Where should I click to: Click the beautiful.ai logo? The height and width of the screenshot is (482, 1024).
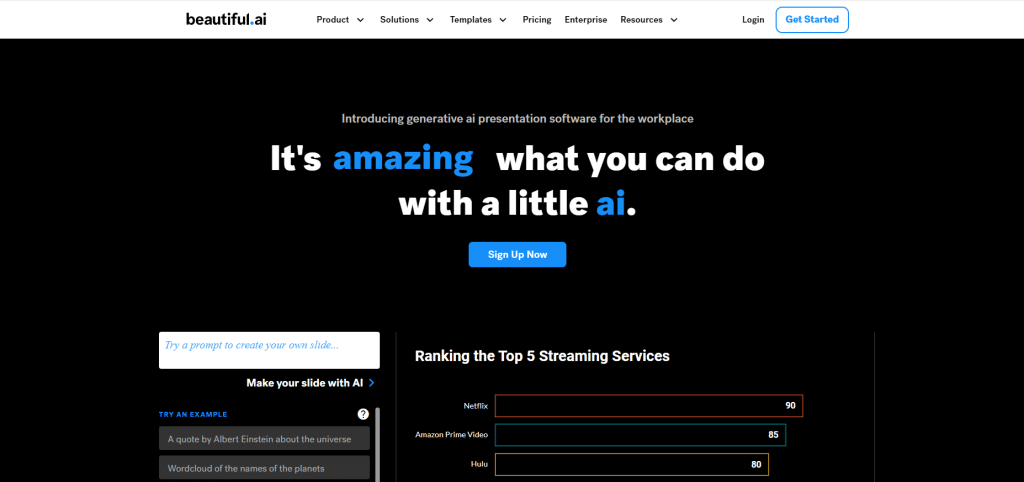click(x=225, y=19)
